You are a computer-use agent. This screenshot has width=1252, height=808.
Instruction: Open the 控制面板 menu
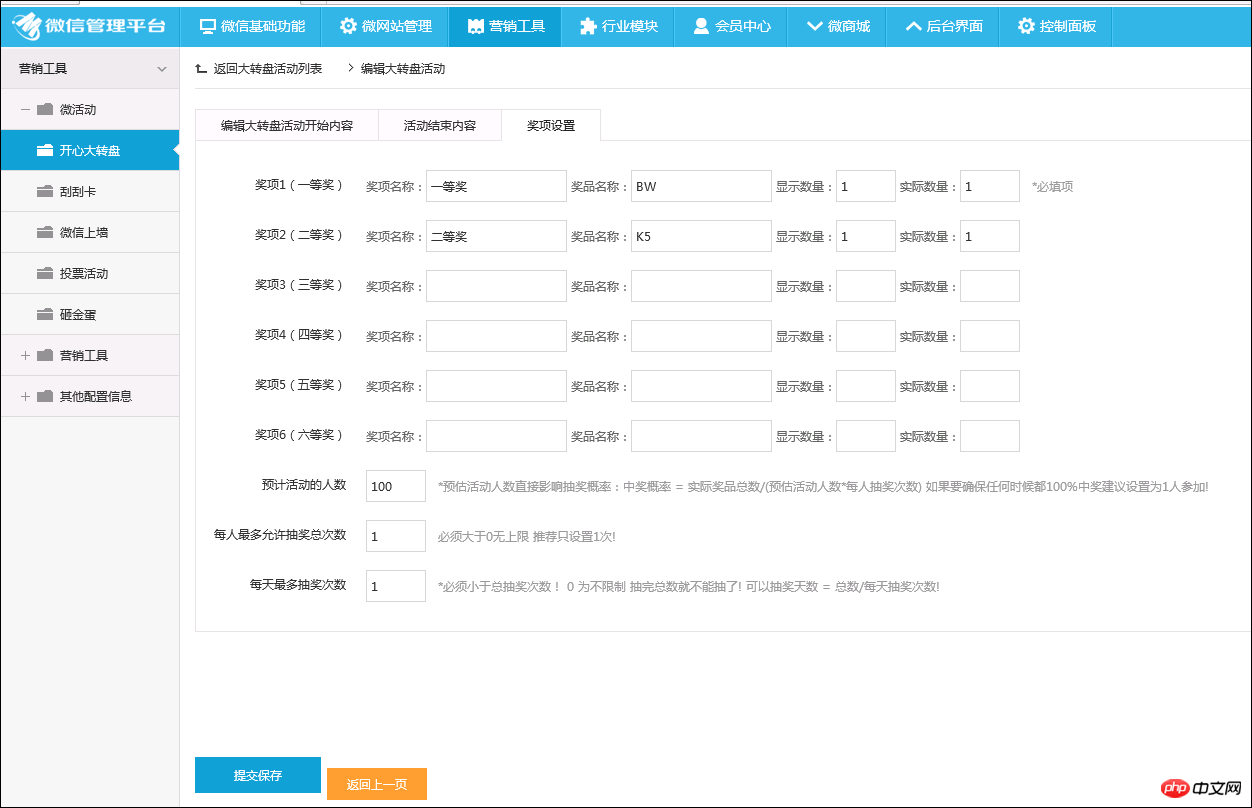1056,26
